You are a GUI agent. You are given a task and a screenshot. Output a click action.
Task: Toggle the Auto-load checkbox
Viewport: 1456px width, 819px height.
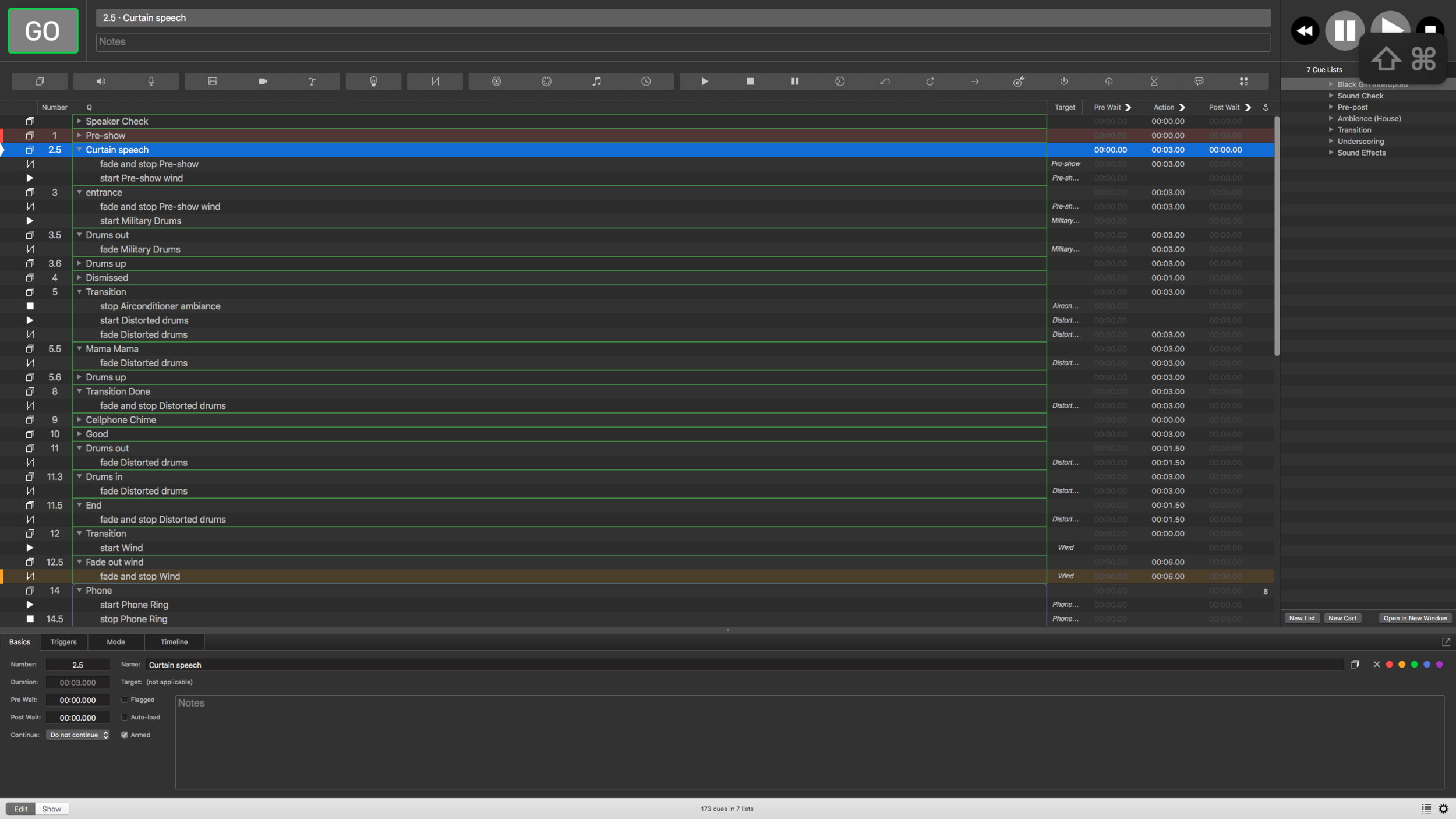tap(125, 717)
